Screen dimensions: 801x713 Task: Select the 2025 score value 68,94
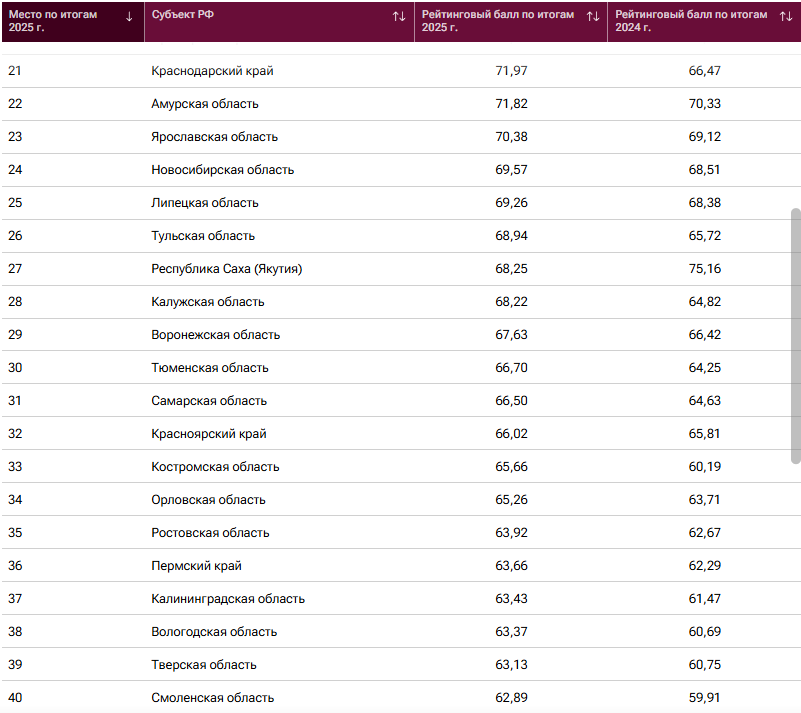[x=511, y=236]
